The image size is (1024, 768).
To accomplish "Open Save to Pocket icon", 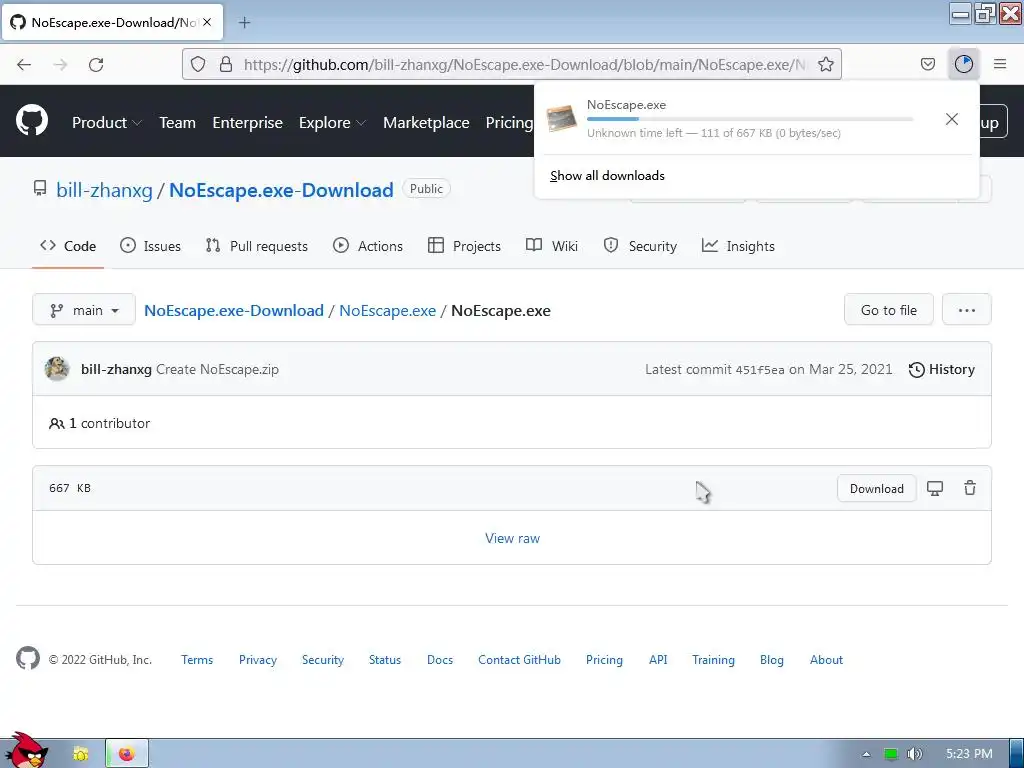I will [927, 64].
